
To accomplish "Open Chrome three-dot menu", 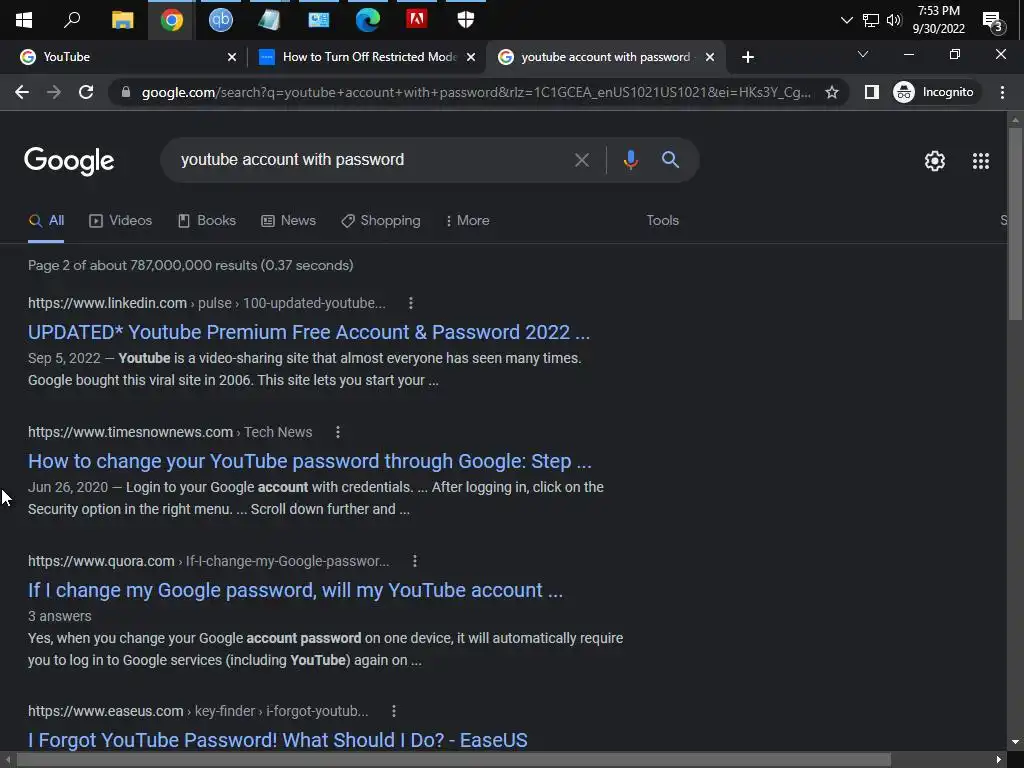I will (x=1002, y=92).
